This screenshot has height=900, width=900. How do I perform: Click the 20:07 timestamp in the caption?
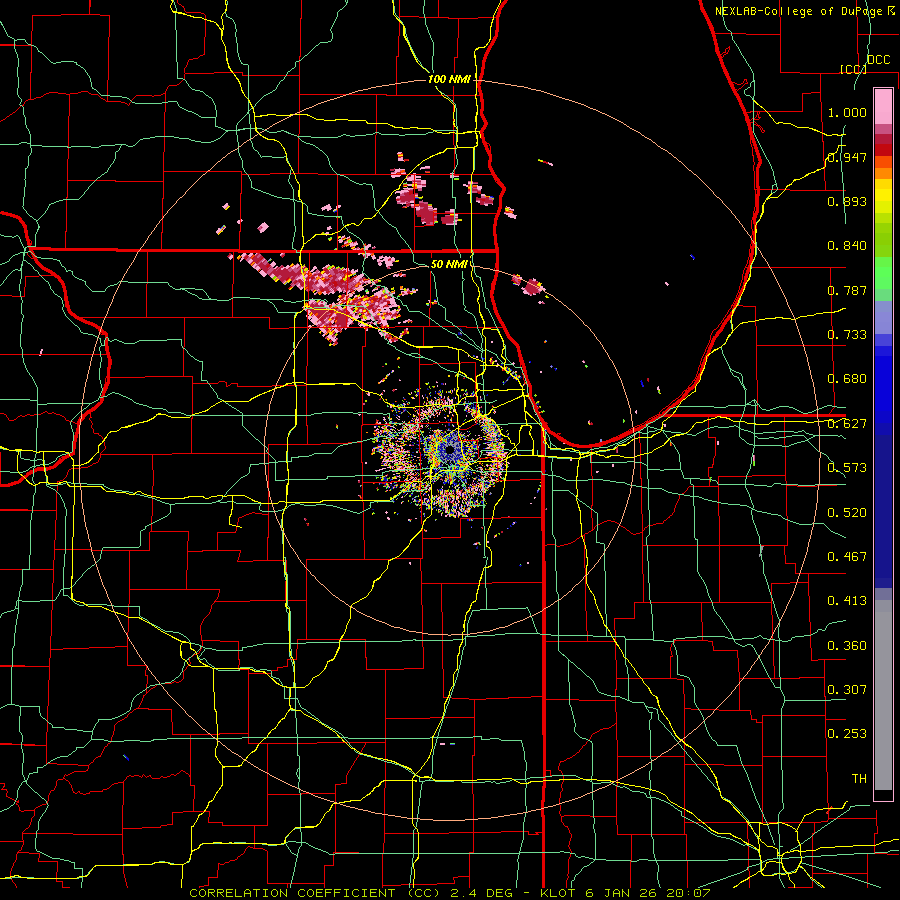coord(686,893)
